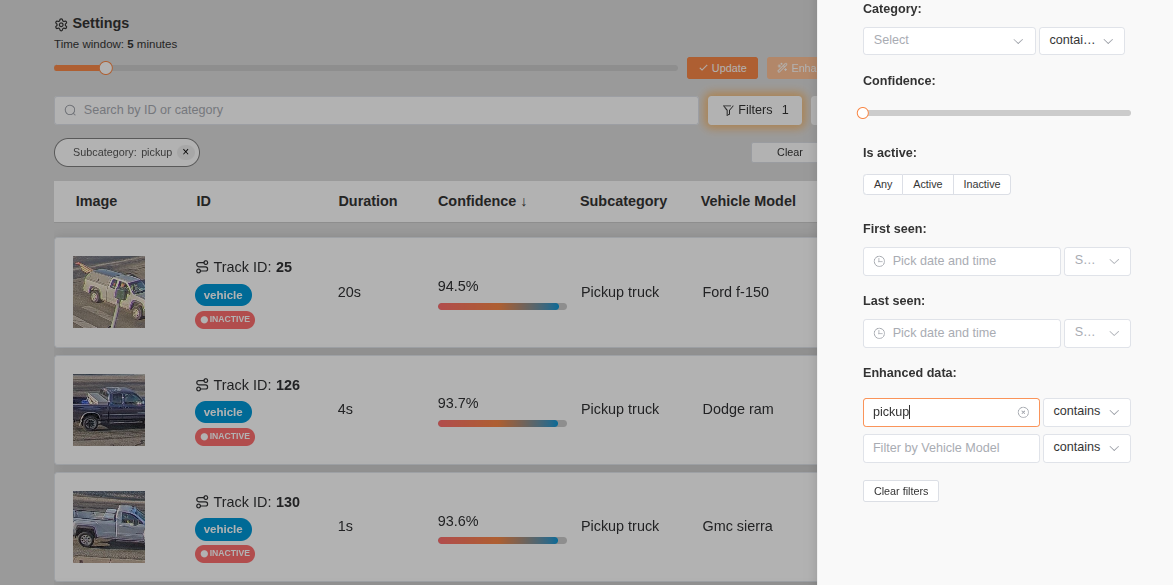
Task: Select the Inactive state option
Action: point(981,184)
